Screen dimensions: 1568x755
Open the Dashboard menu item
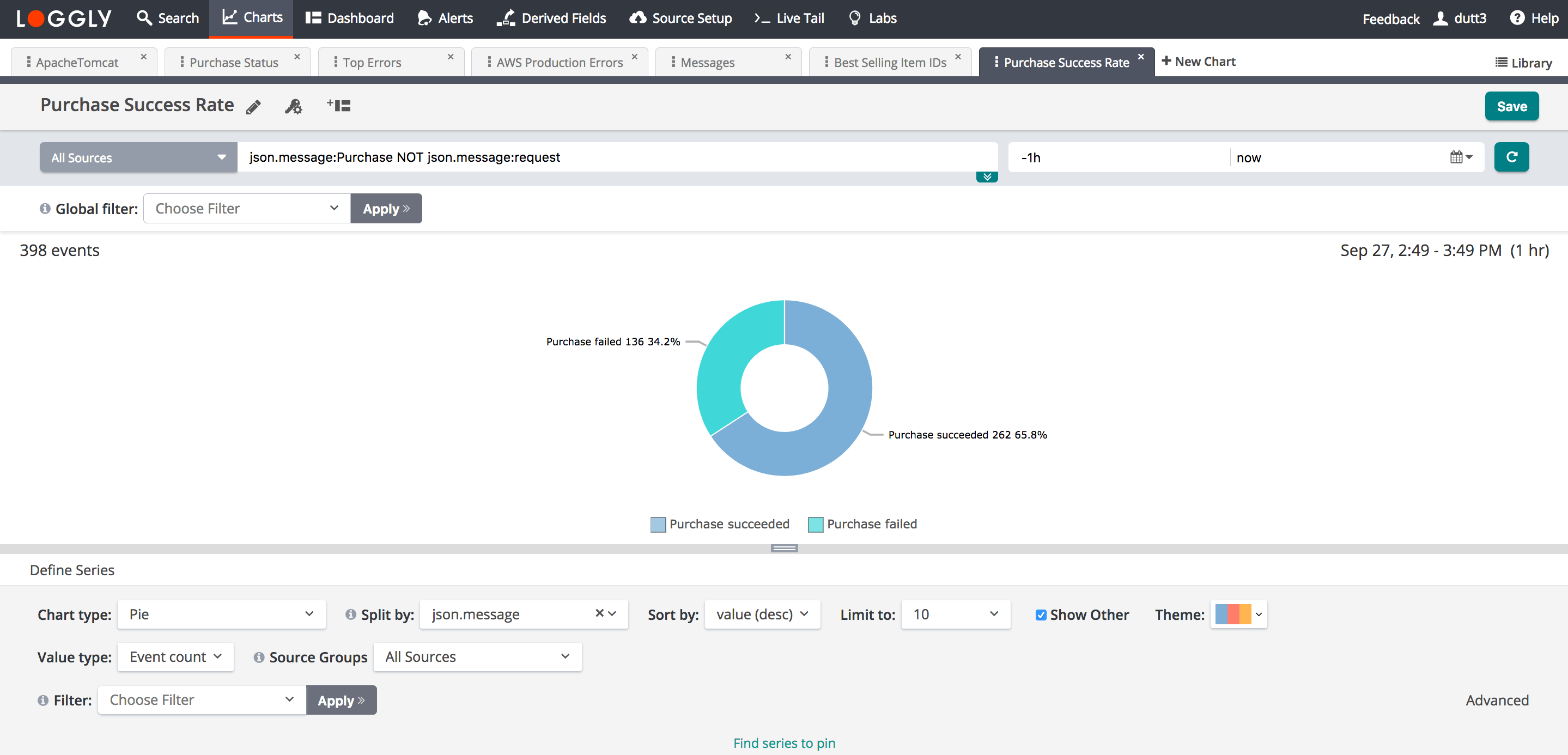(350, 19)
